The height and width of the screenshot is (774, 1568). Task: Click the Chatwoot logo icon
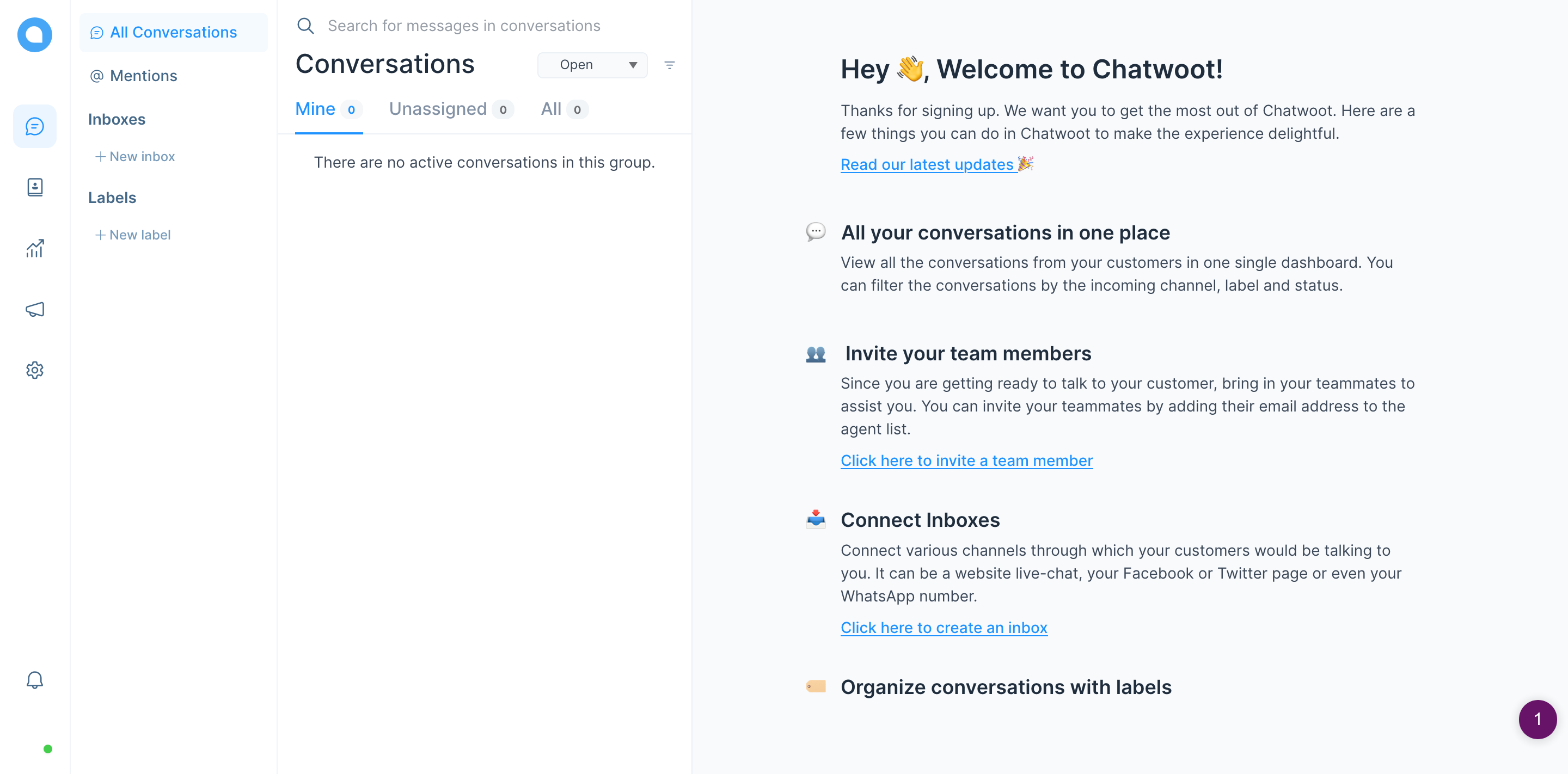(35, 35)
